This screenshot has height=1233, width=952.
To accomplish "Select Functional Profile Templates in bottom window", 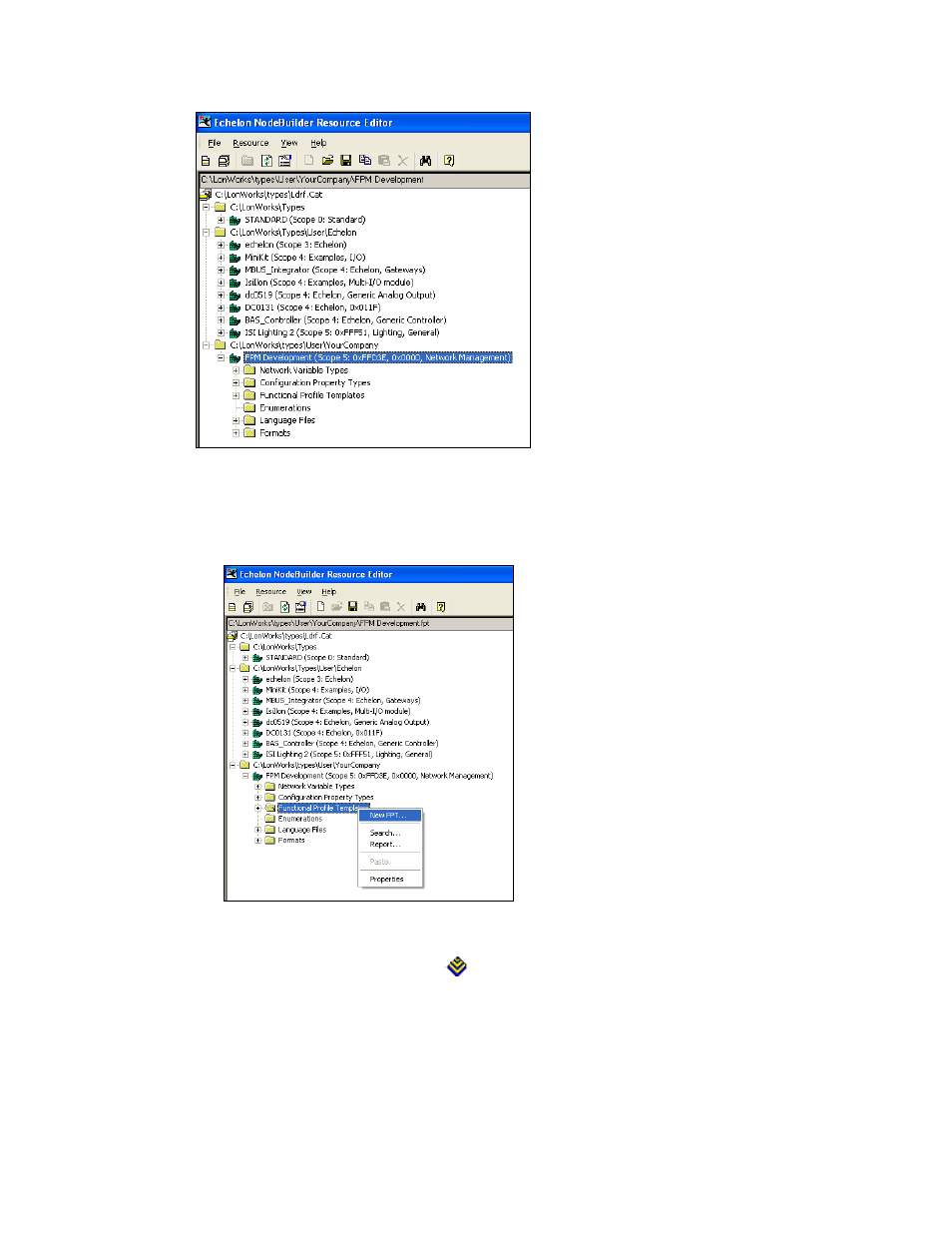I will (x=323, y=809).
